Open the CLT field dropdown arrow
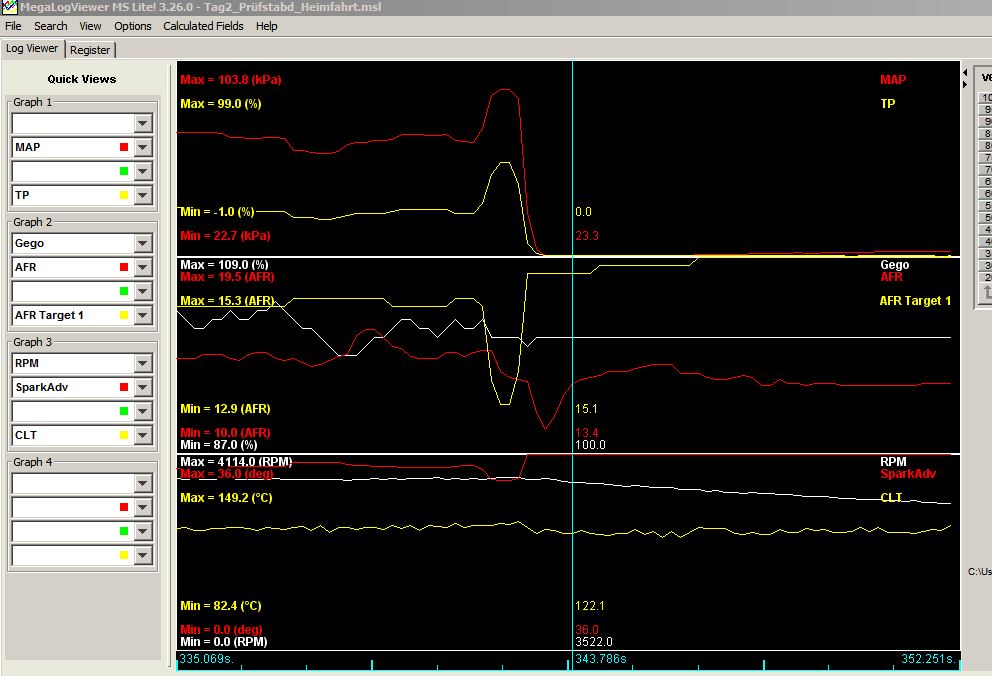Viewport: 992px width, 676px height. pyautogui.click(x=143, y=435)
